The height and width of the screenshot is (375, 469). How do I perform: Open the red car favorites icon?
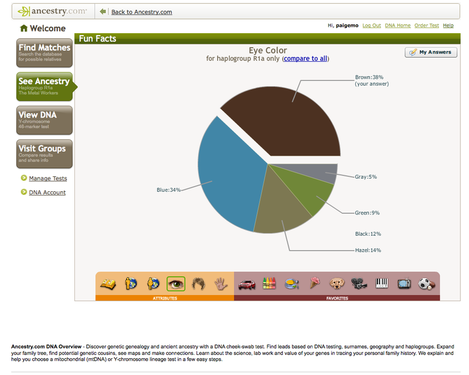(247, 284)
